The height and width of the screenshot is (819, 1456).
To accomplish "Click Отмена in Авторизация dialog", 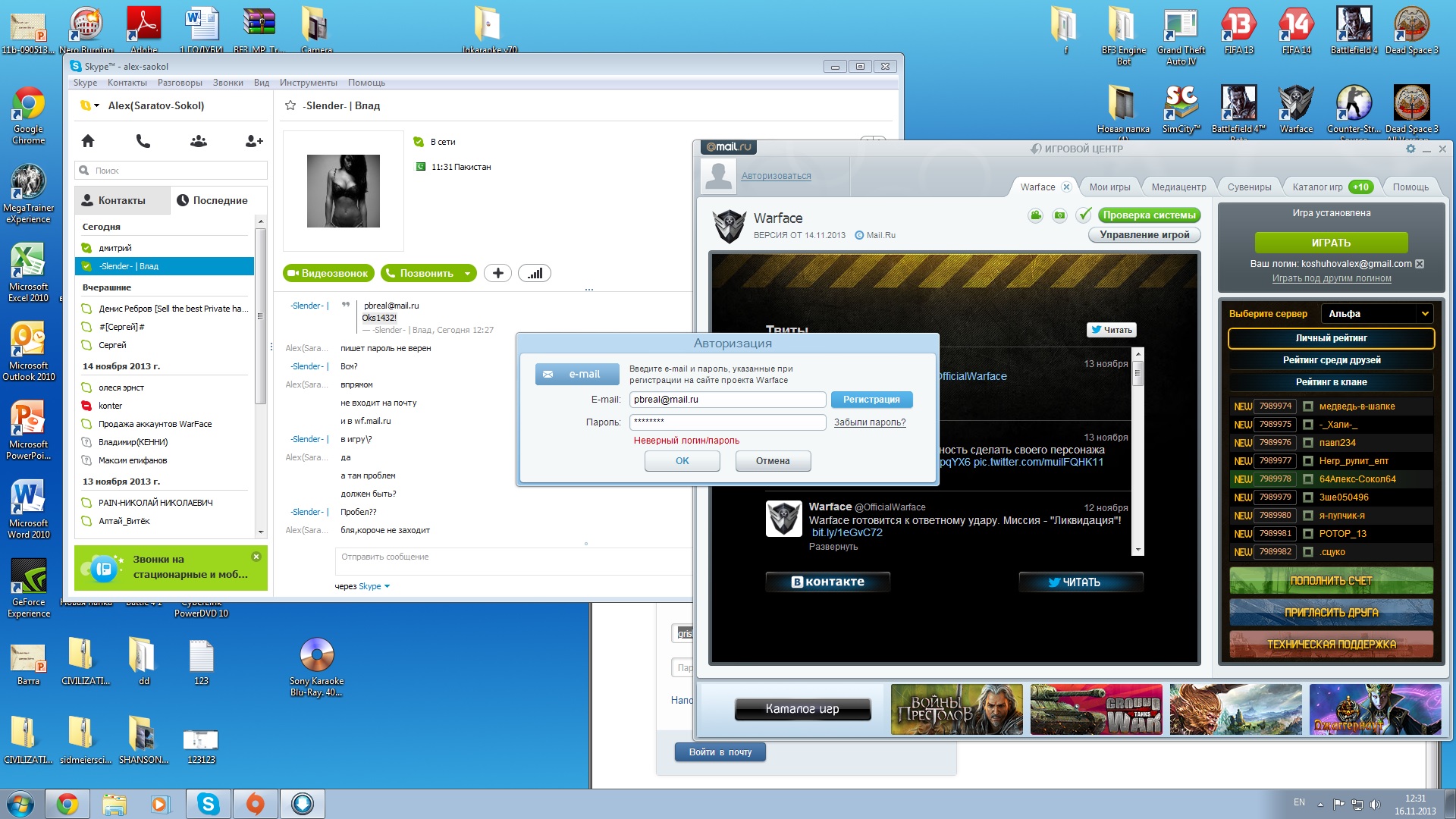I will tap(773, 461).
